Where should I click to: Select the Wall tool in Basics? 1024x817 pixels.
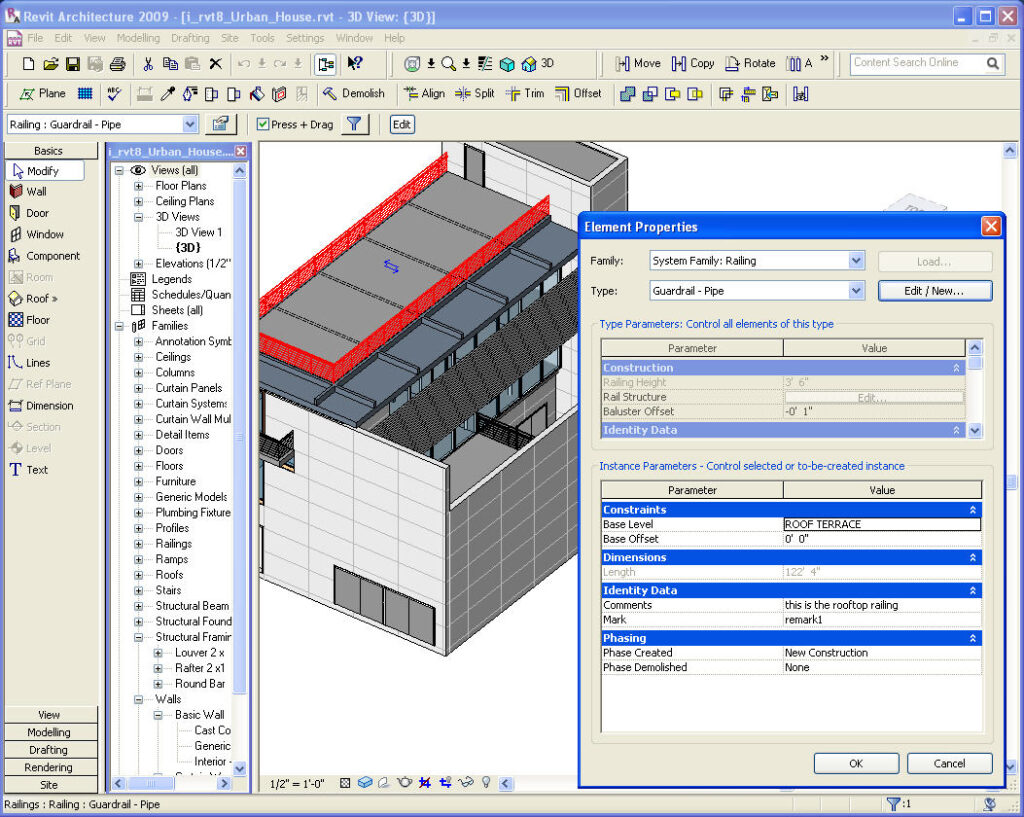click(x=28, y=191)
